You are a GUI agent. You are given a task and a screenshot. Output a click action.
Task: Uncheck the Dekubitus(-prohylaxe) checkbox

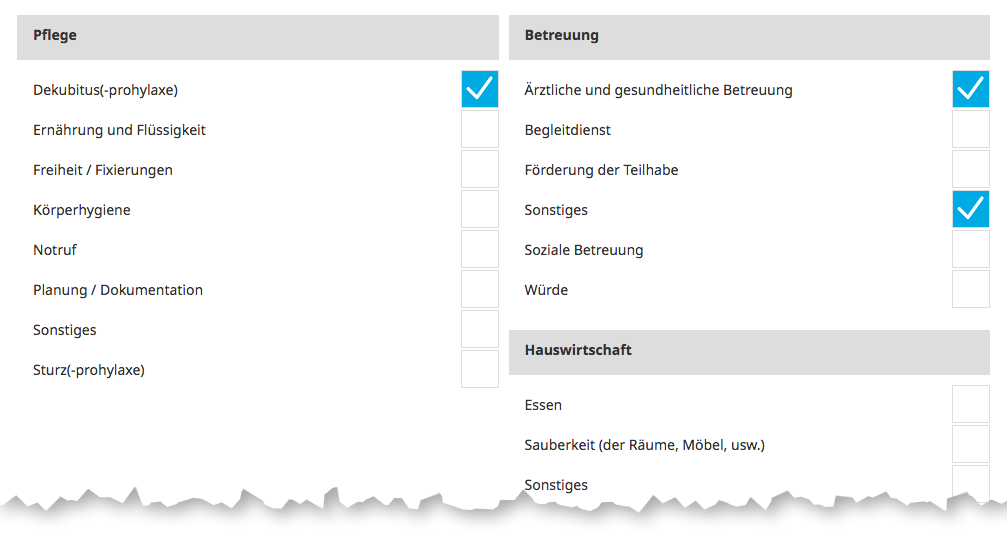click(480, 89)
